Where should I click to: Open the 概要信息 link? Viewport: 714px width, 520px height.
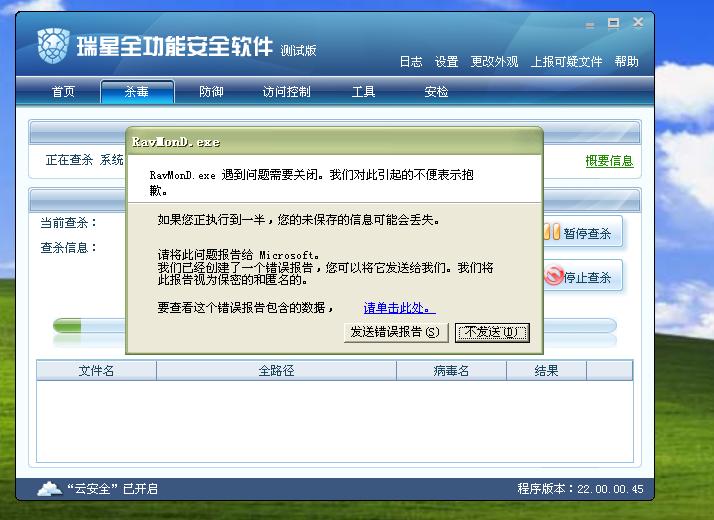click(609, 161)
